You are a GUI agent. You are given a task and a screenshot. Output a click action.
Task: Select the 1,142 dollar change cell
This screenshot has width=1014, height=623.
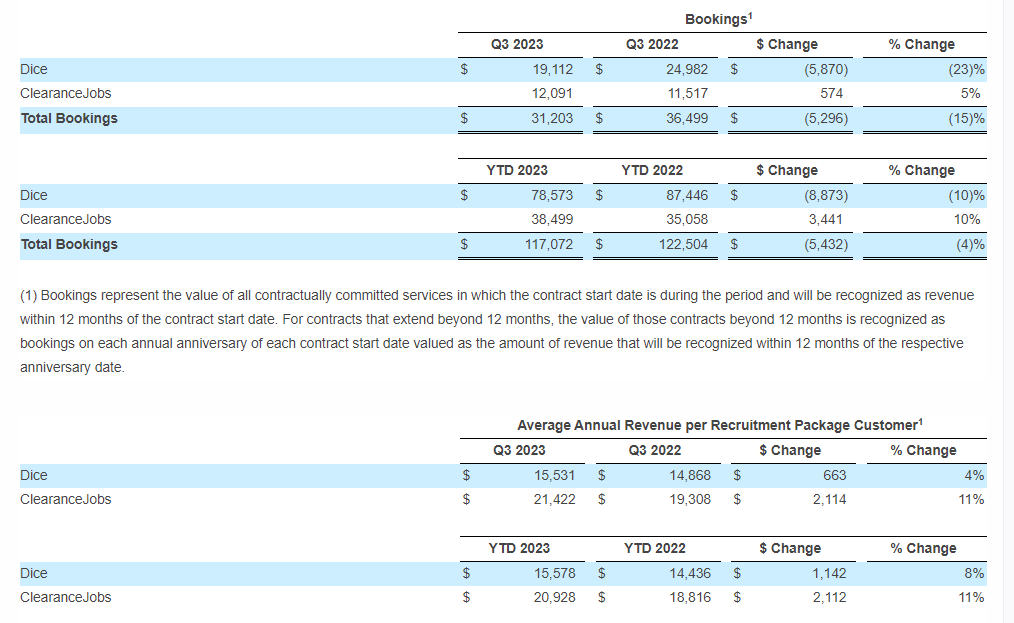click(830, 573)
